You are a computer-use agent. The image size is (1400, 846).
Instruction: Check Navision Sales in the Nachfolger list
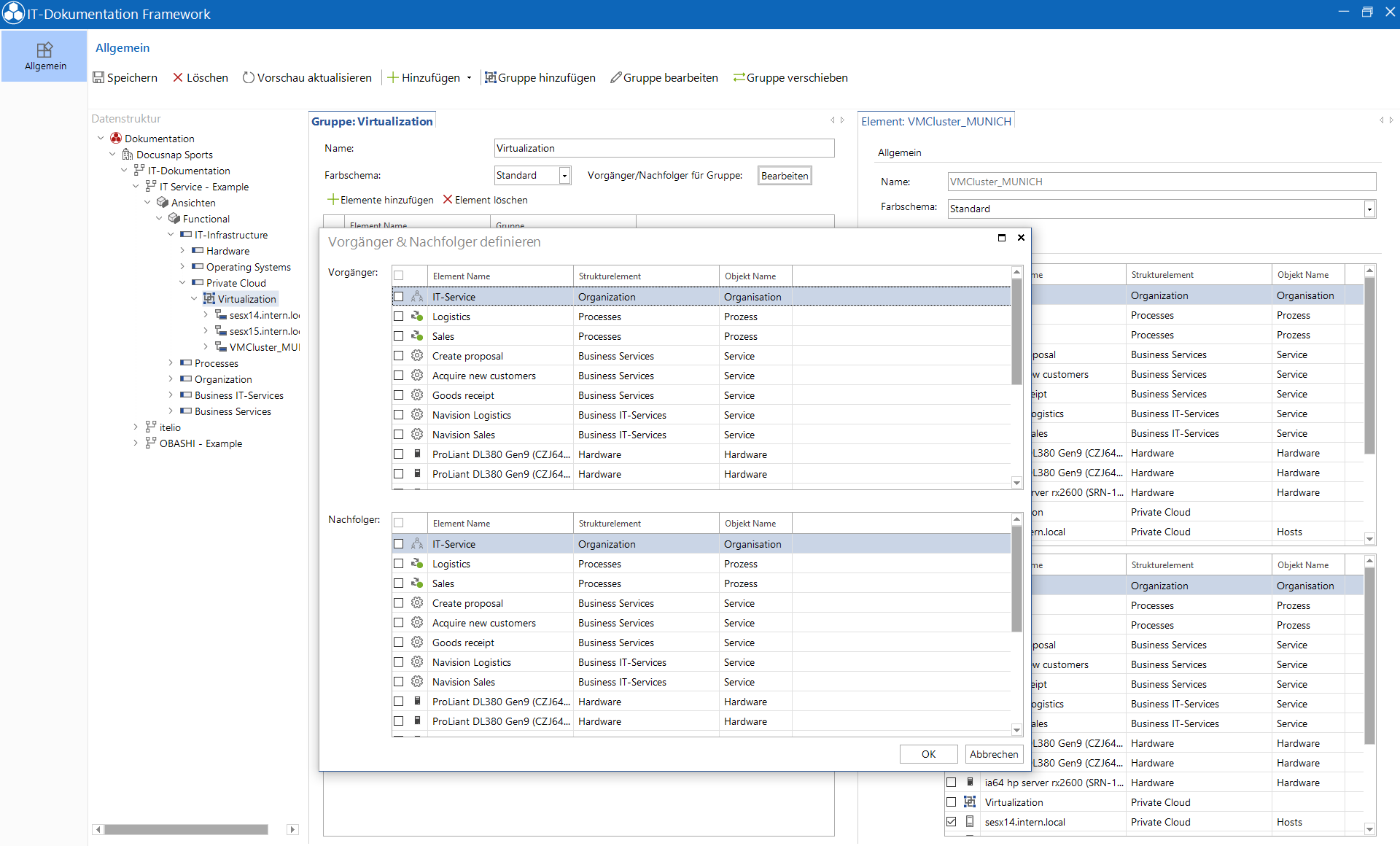click(398, 682)
